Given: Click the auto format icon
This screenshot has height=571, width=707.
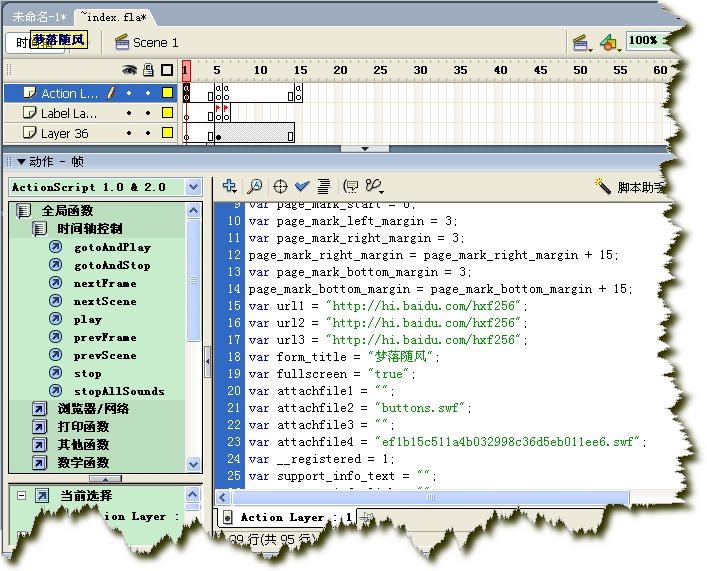Looking at the screenshot, I should coord(323,186).
